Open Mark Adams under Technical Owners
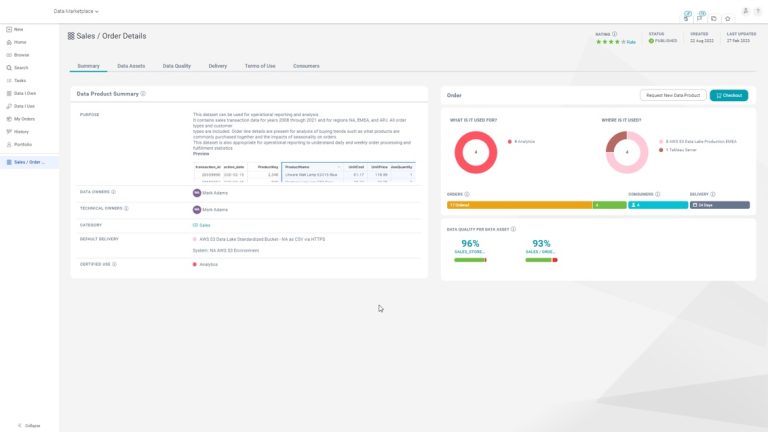This screenshot has width=768, height=432. tap(210, 210)
